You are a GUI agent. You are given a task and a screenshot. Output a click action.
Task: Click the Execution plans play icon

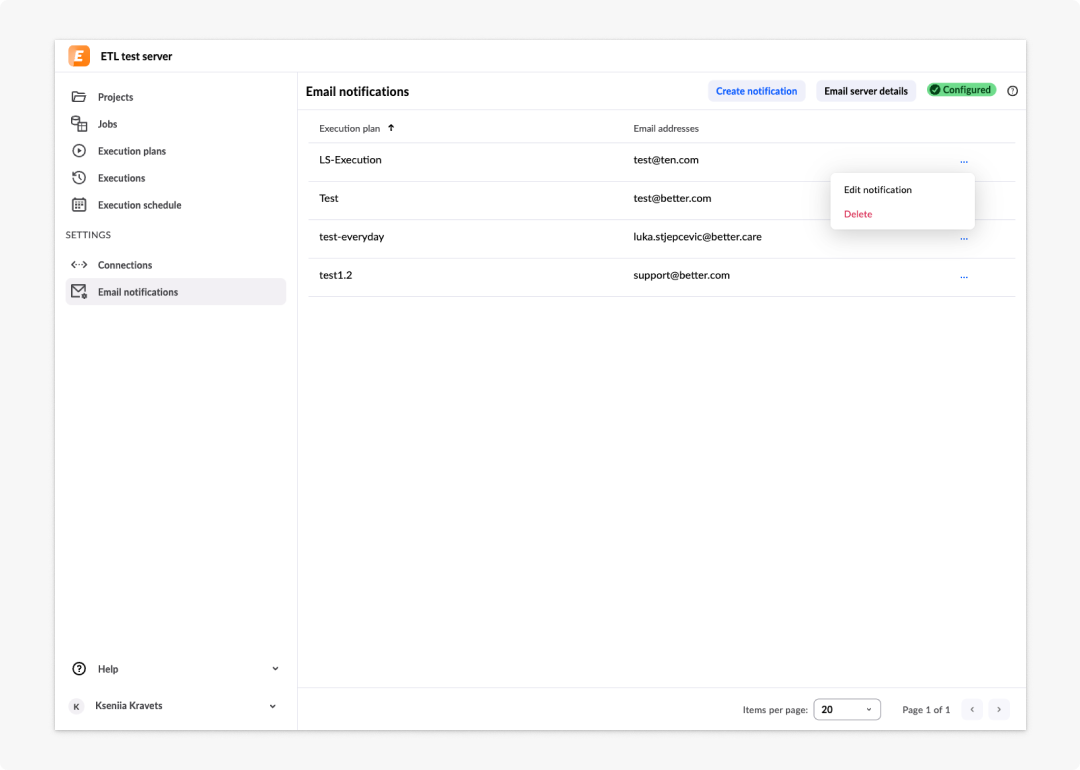tap(79, 150)
